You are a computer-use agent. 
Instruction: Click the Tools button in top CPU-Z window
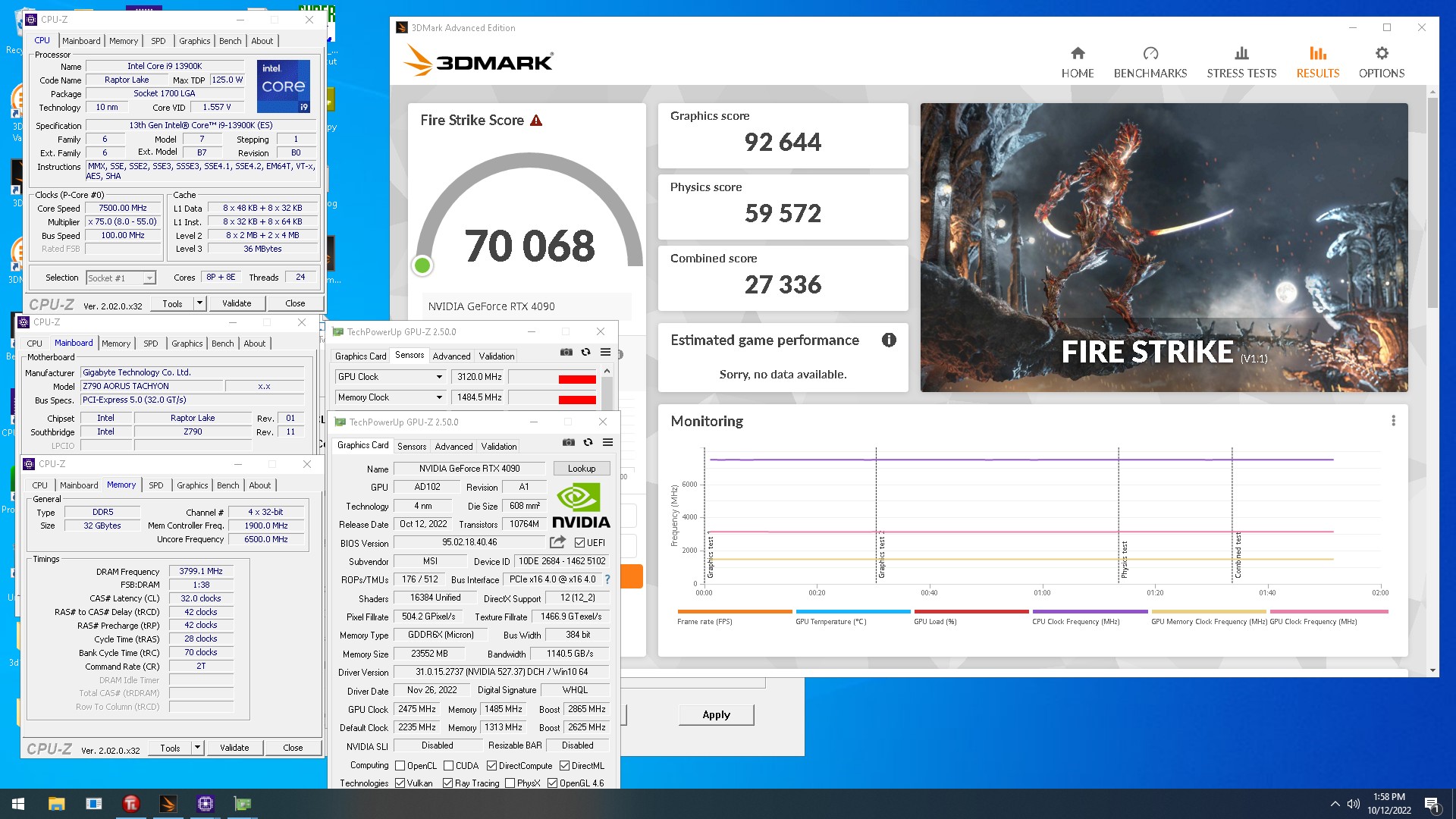(172, 303)
